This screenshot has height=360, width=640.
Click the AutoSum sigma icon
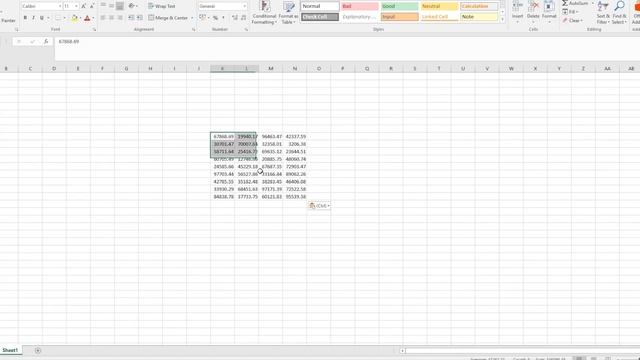tap(565, 3)
